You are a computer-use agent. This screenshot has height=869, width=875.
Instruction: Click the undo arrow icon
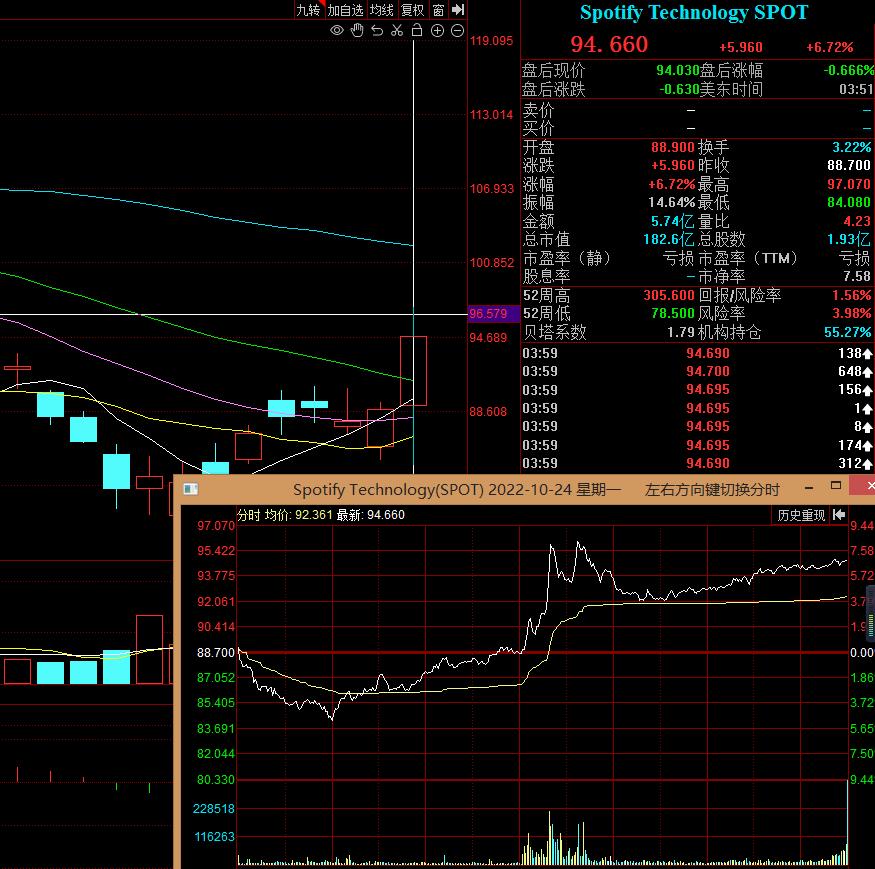click(377, 31)
